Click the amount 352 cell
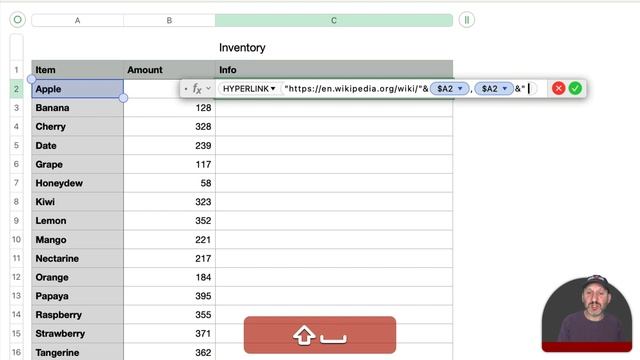Screen dimensions: 640x360 tap(169, 220)
